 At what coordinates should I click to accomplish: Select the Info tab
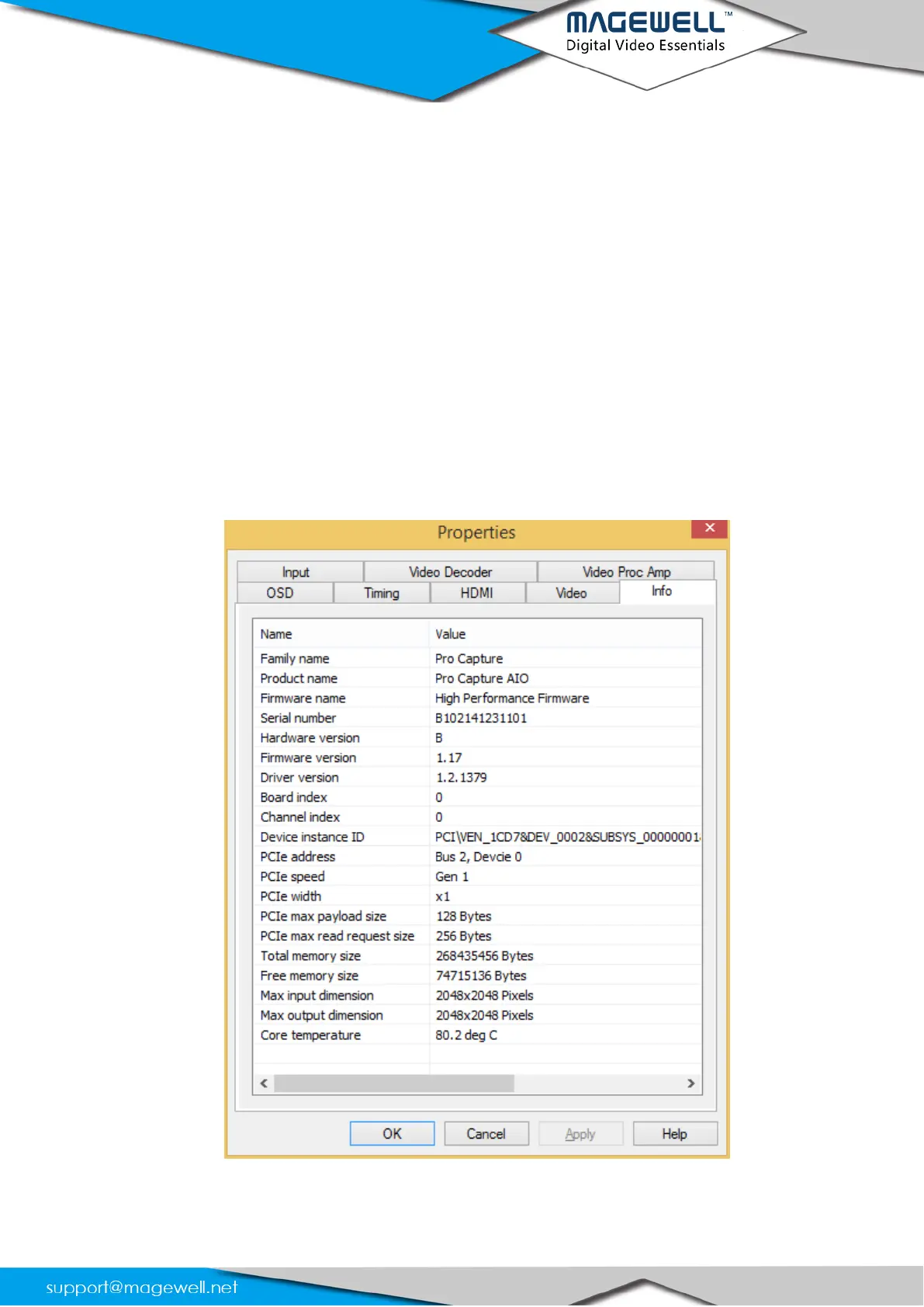coord(667,591)
